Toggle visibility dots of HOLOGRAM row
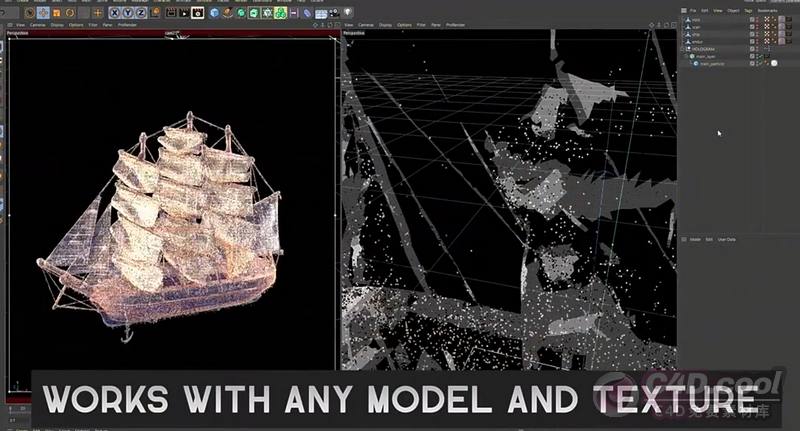Screen dimensions: 800x431 (757, 49)
